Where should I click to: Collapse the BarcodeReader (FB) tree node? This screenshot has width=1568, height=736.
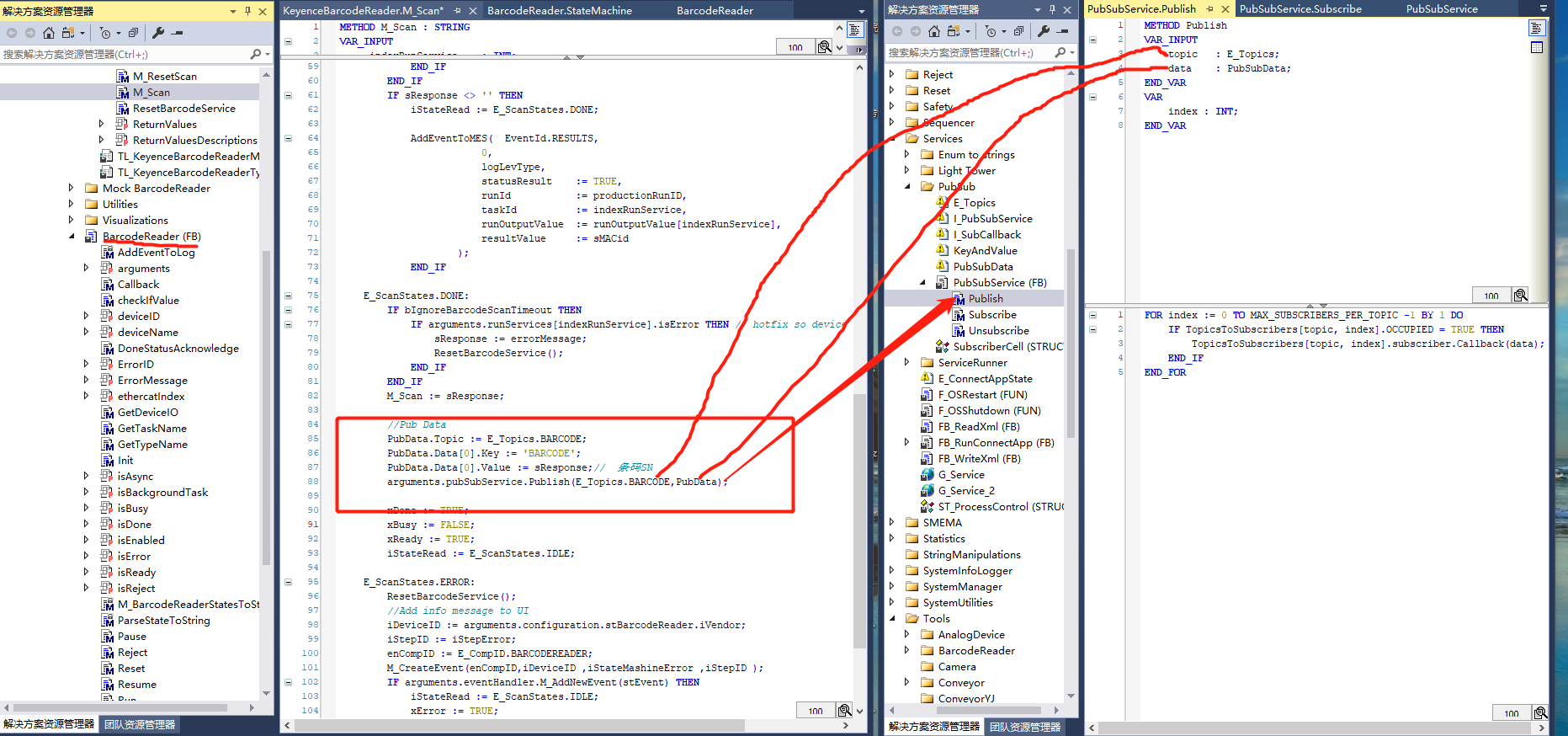pos(71,237)
